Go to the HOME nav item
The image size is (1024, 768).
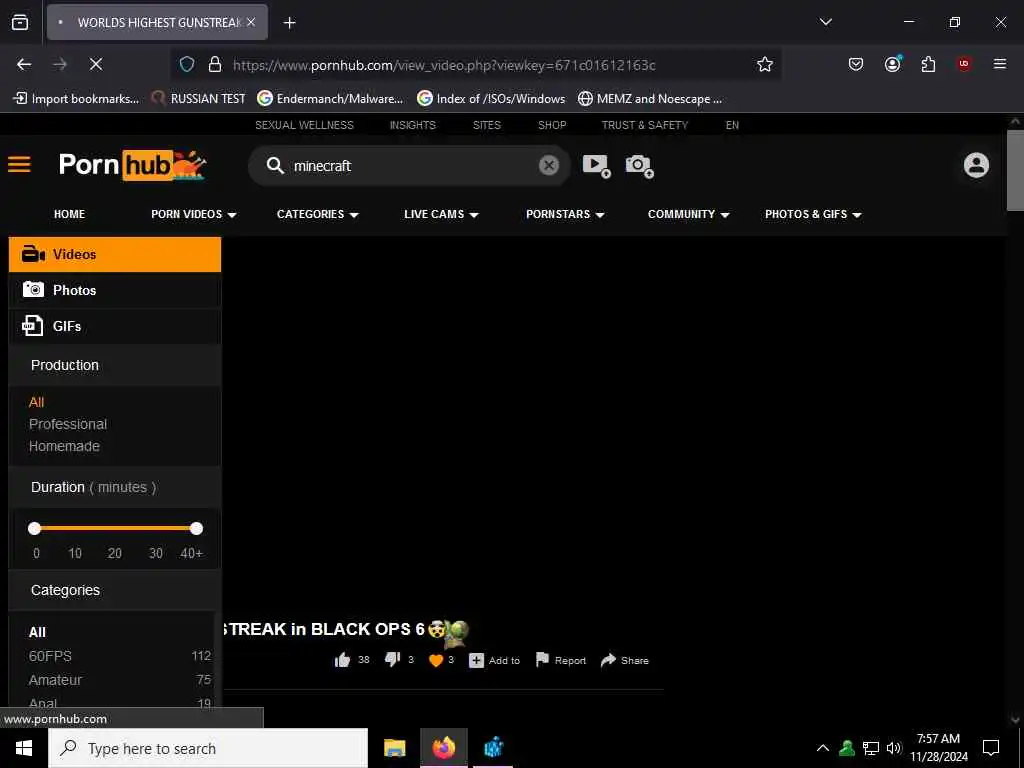coord(69,214)
